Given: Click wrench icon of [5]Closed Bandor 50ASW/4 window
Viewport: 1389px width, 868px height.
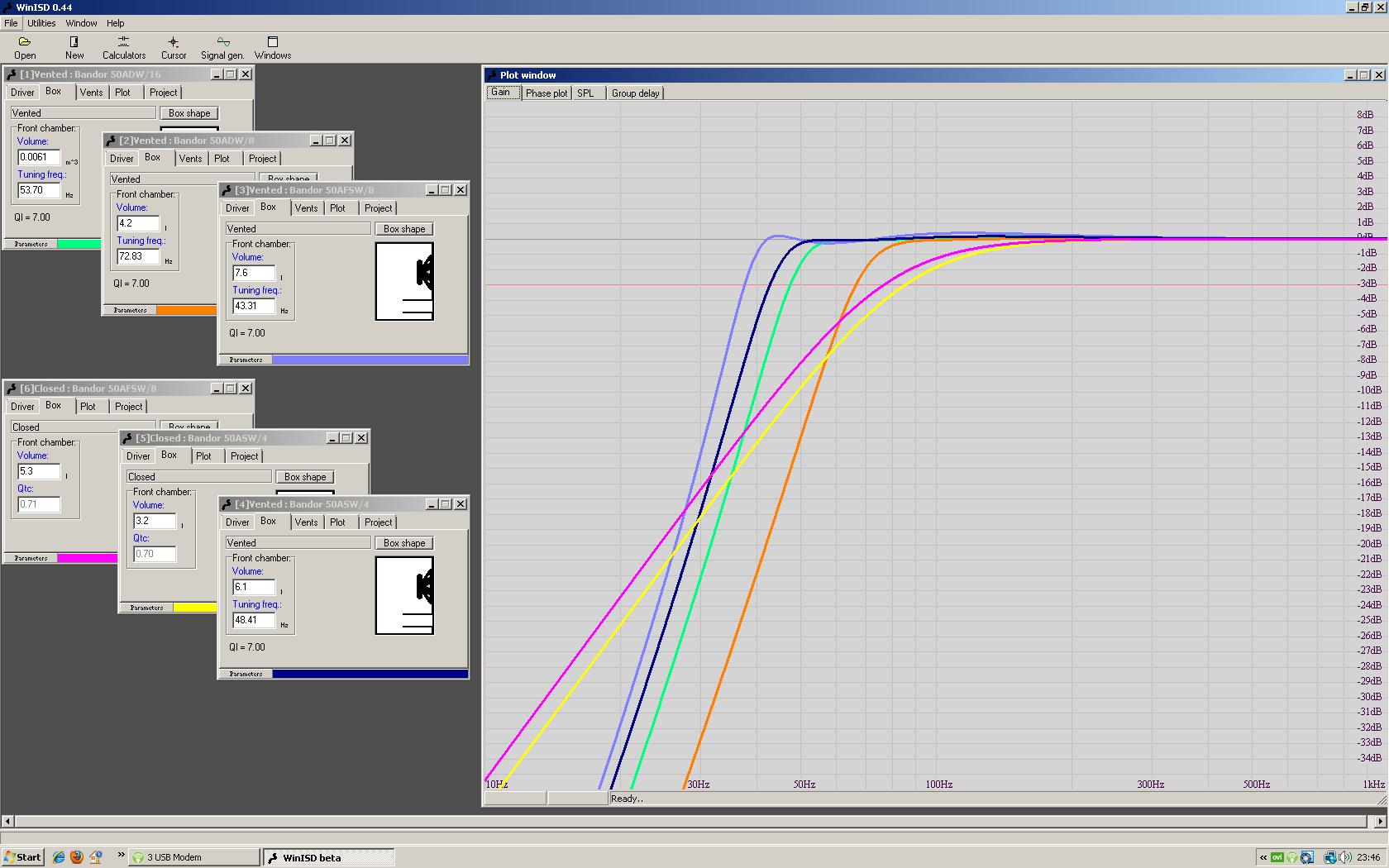Looking at the screenshot, I should click(127, 438).
